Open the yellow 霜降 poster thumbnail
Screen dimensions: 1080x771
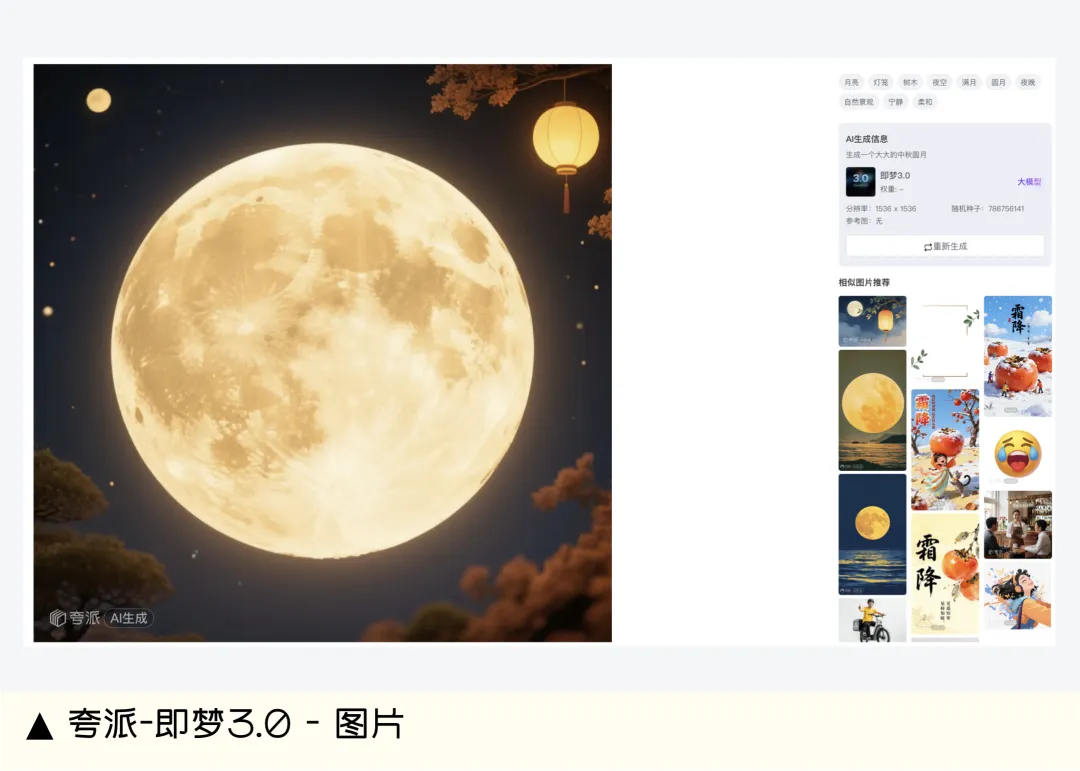[945, 574]
